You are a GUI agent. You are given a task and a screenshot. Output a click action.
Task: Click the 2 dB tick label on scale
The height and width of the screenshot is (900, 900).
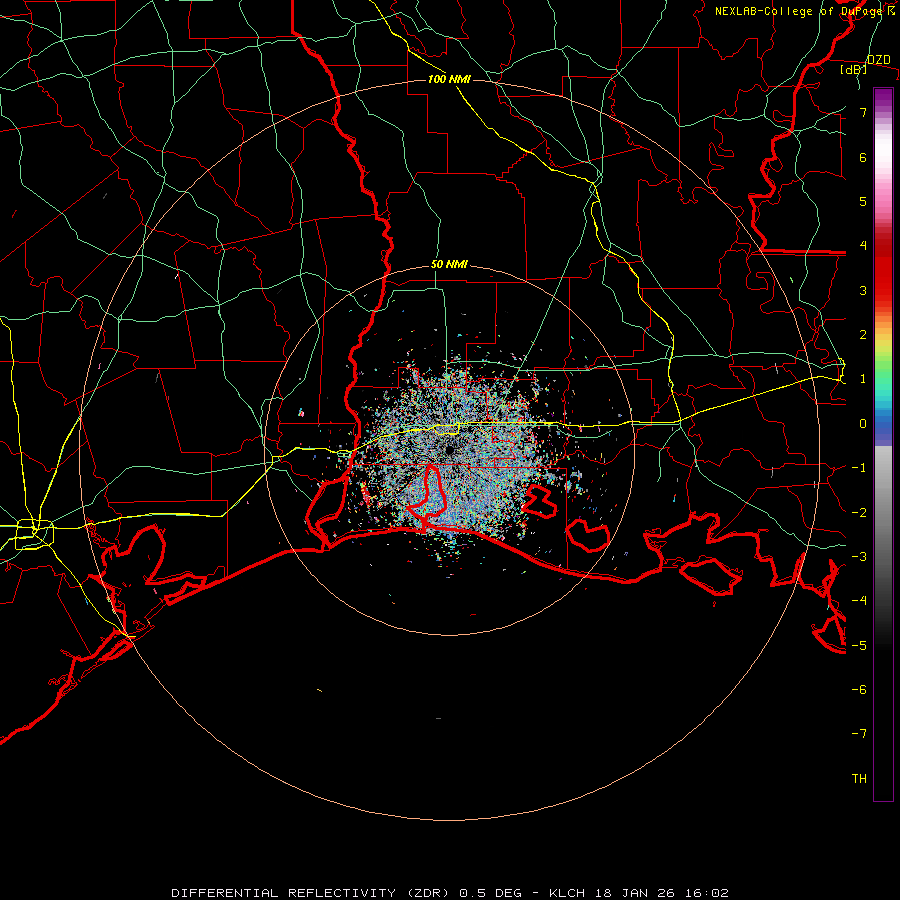[863, 335]
